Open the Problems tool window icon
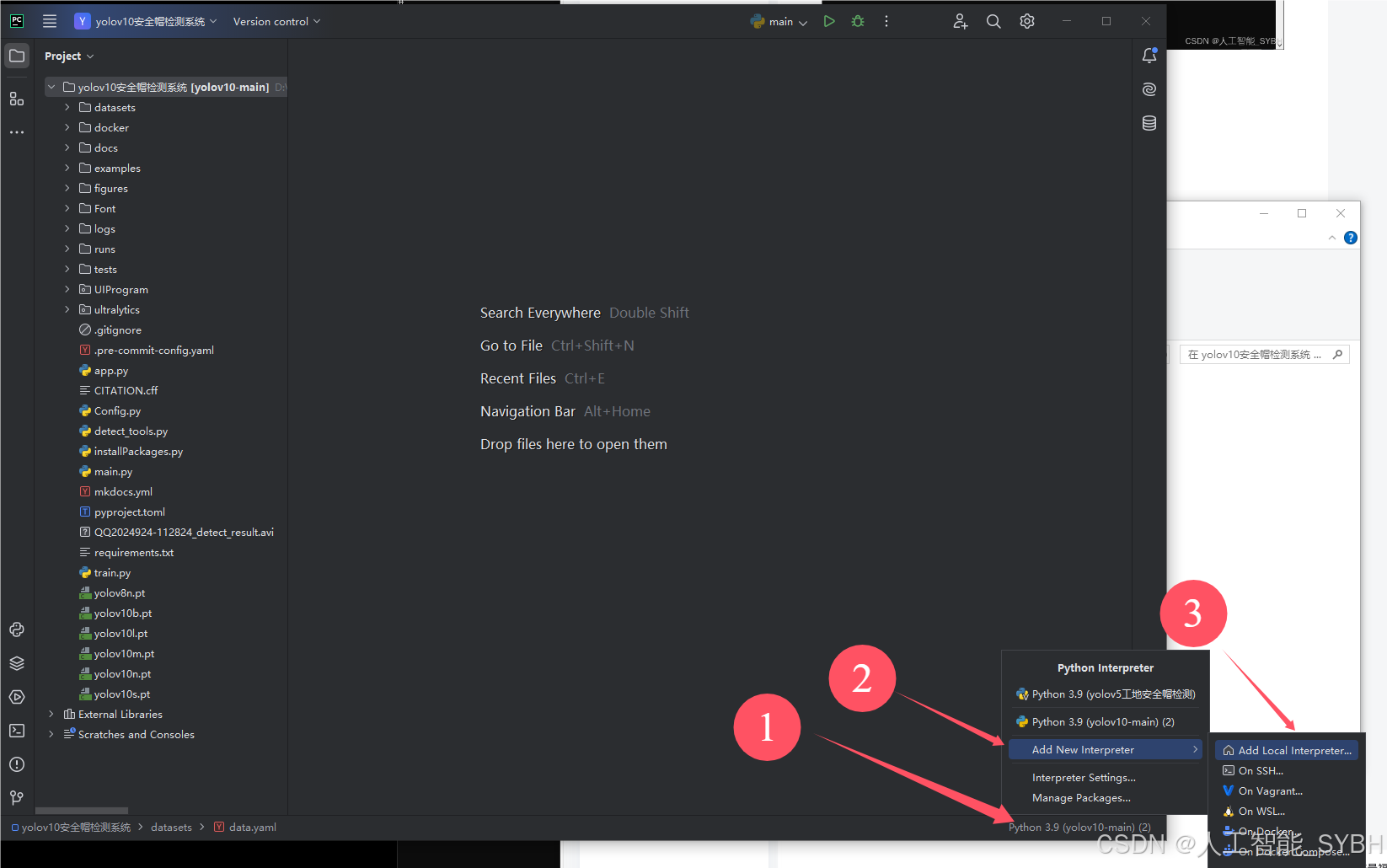 [17, 764]
